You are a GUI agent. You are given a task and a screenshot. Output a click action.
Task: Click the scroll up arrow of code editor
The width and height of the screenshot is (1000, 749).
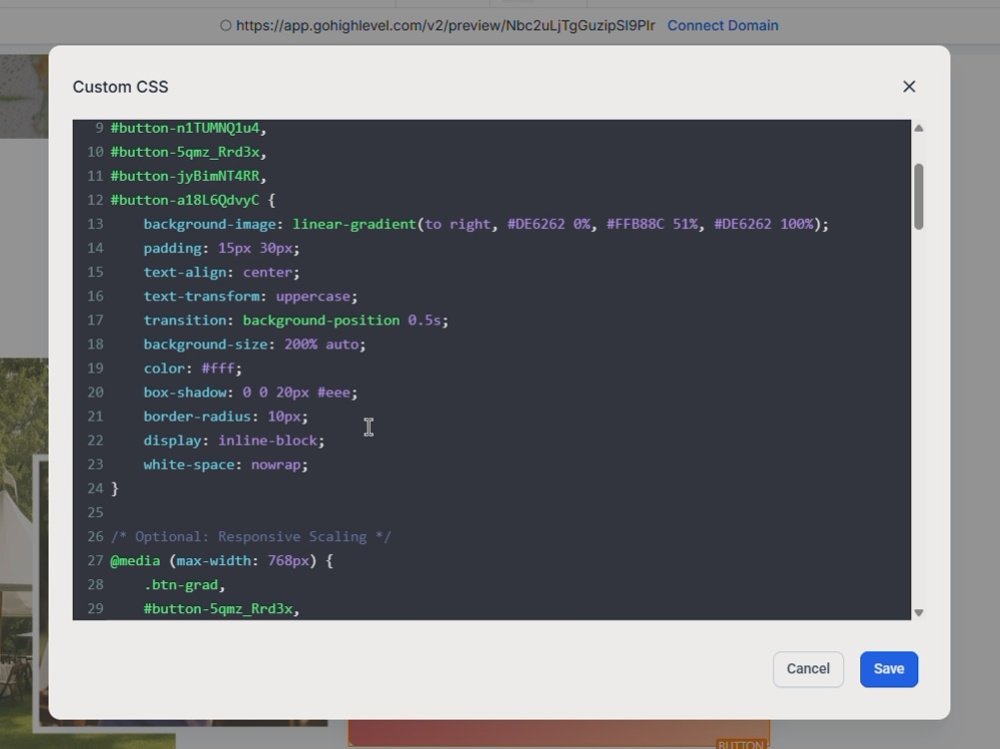[x=918, y=128]
